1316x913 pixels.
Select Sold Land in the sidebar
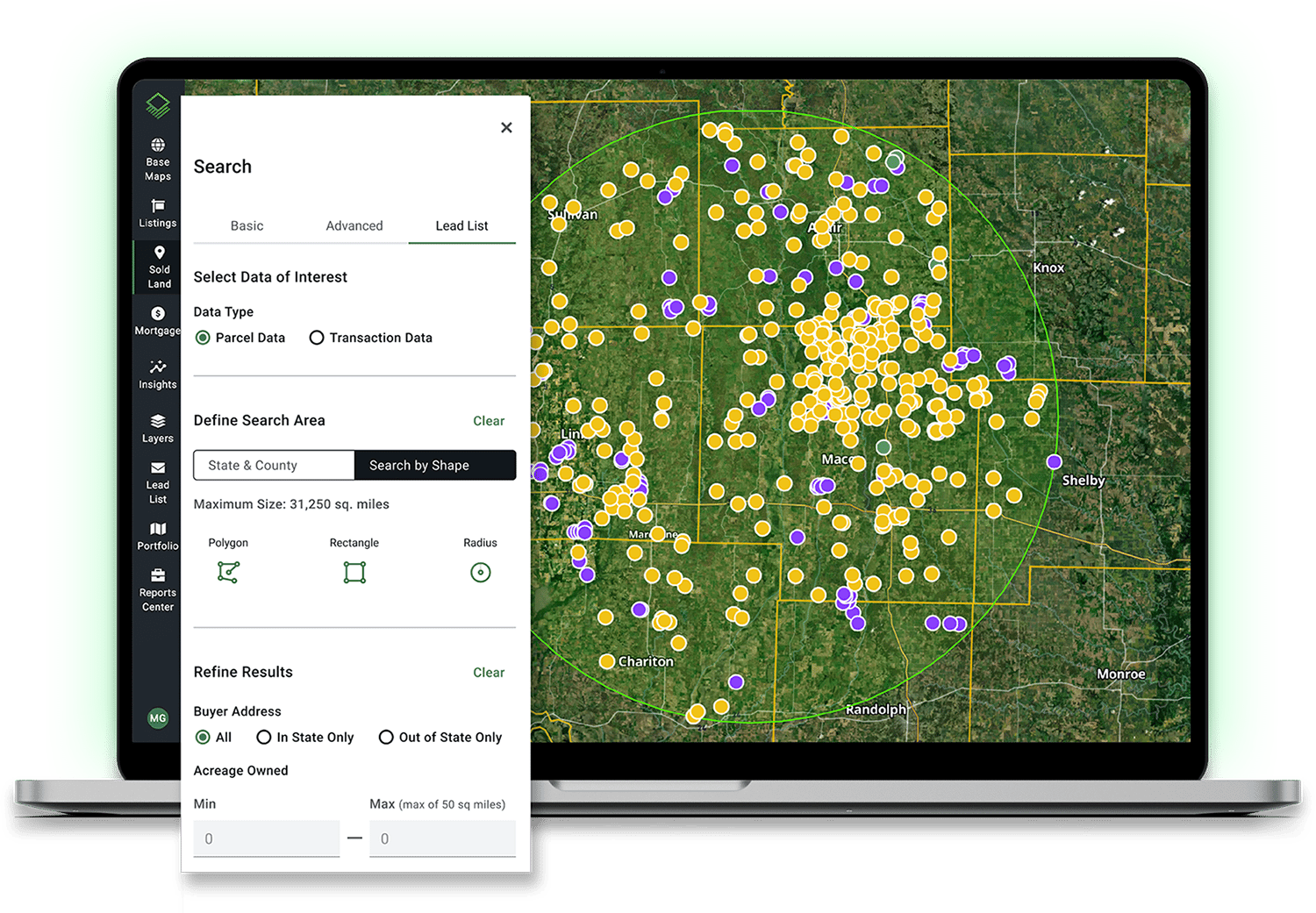tap(159, 267)
